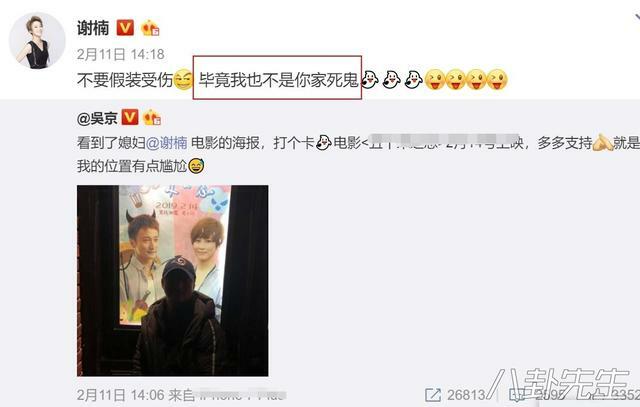Open the @吴京 account in the reposted post
This screenshot has width=640, height=407.
coord(97,118)
